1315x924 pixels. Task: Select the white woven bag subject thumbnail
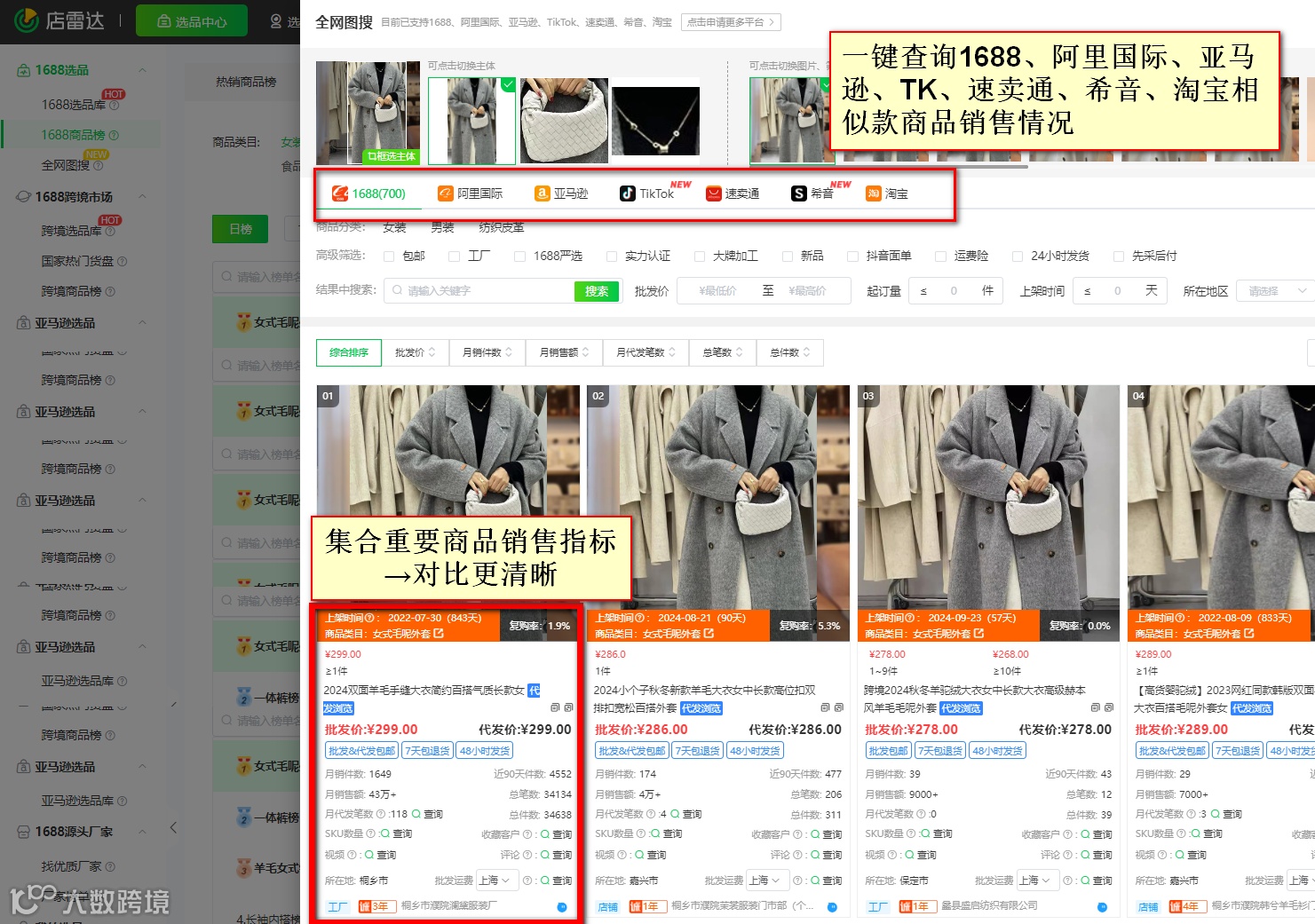tap(564, 121)
